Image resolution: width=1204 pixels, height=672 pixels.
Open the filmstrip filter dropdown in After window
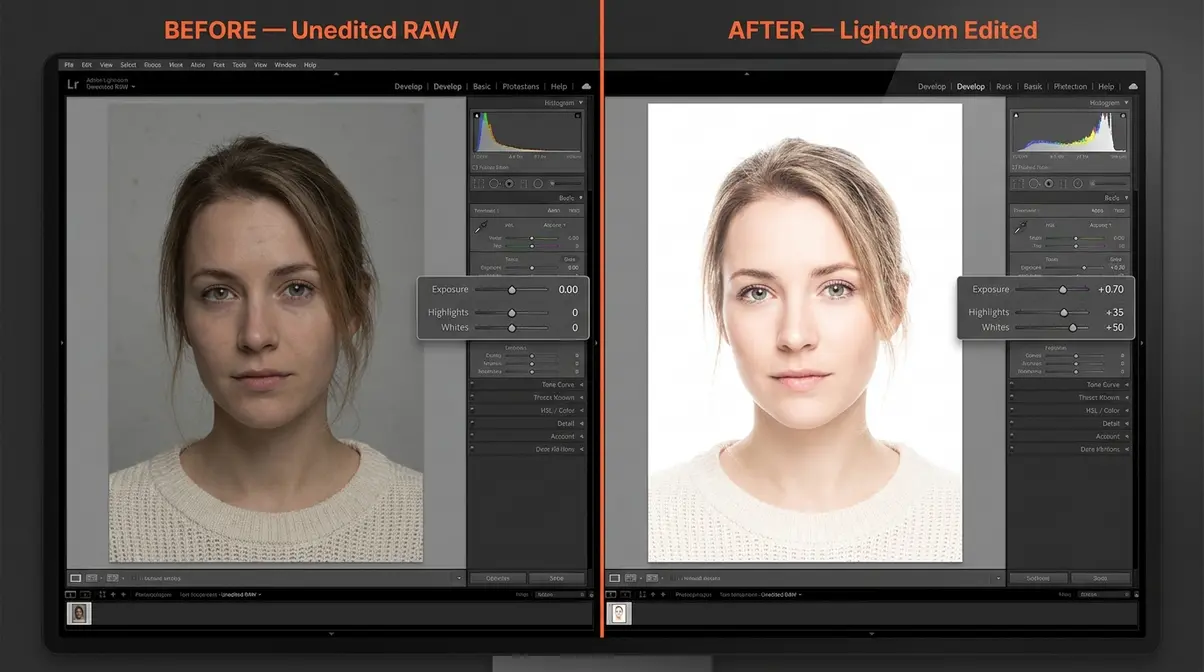tap(1103, 595)
